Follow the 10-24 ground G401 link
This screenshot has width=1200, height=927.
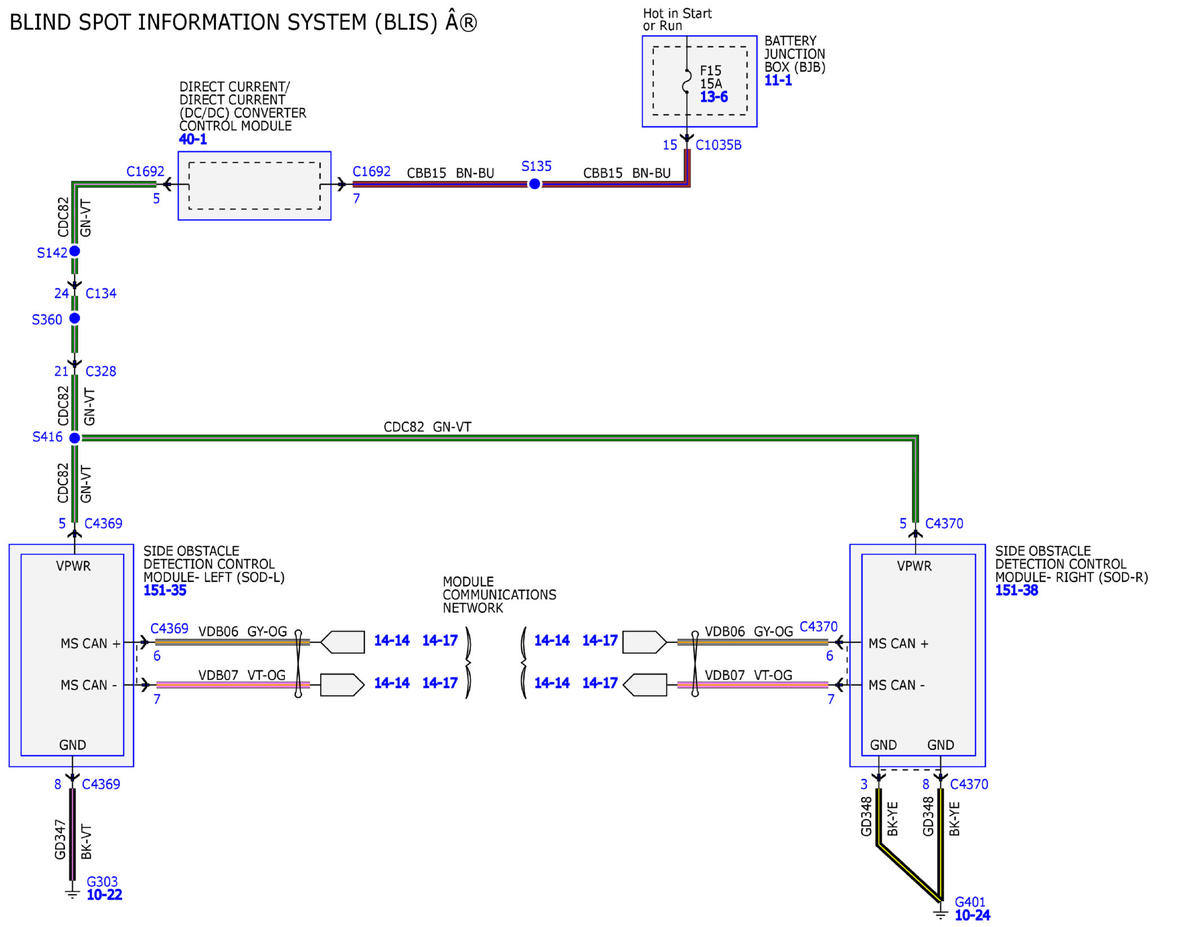[x=972, y=915]
